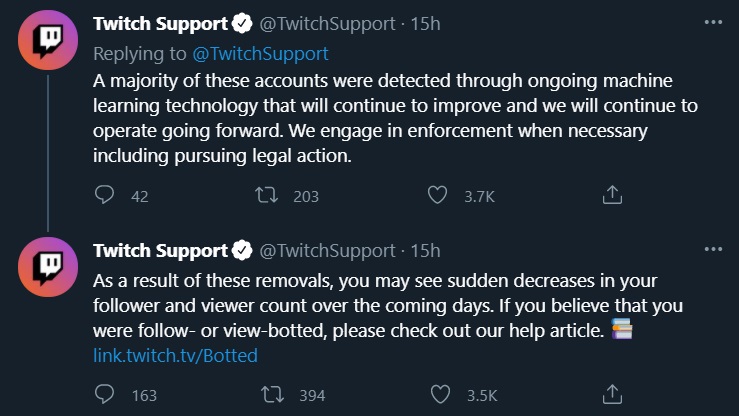
Task: Open @TwitchSupport mention in Replying to line
Action: (260, 53)
